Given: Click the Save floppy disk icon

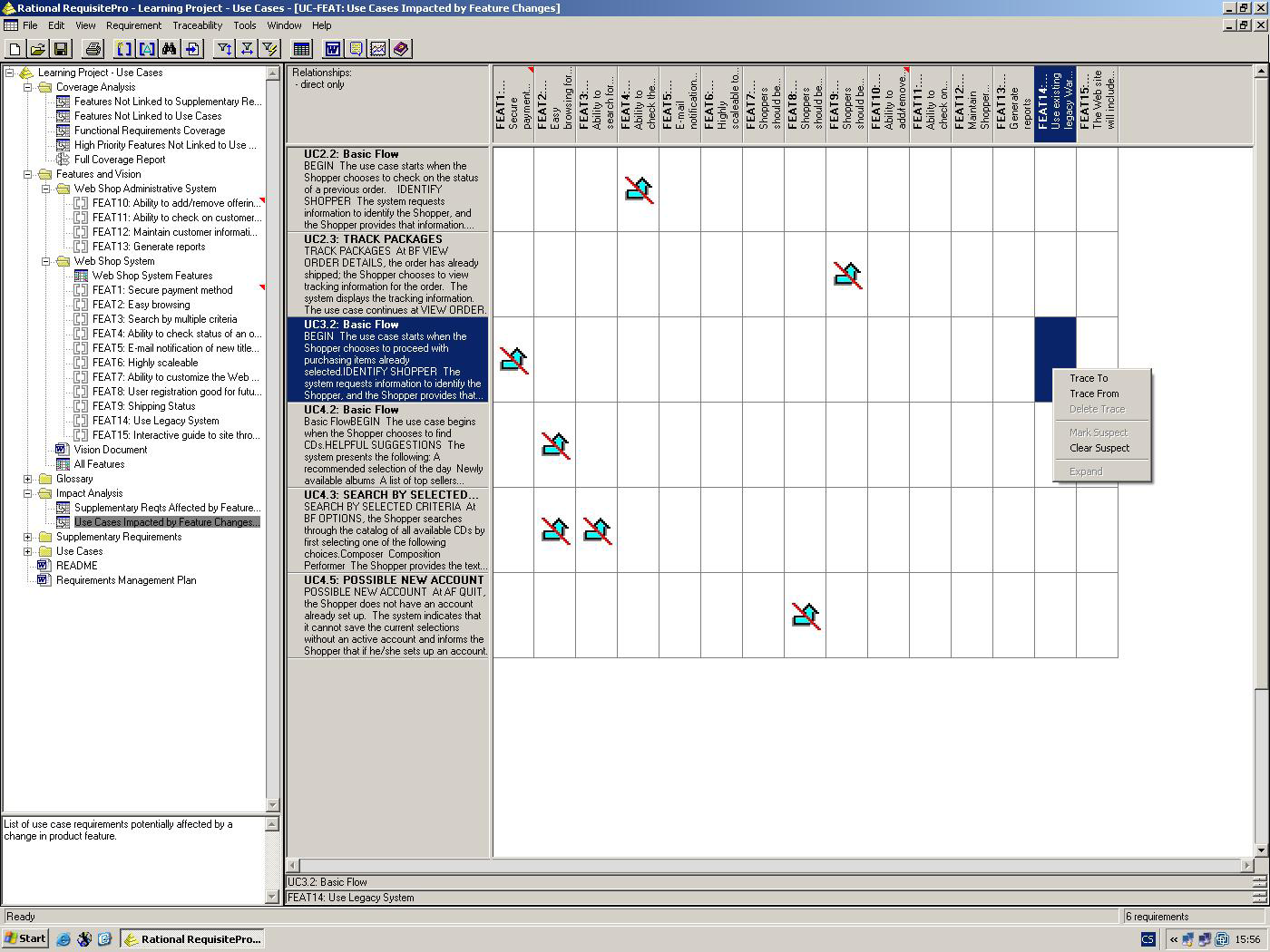Looking at the screenshot, I should tap(61, 49).
